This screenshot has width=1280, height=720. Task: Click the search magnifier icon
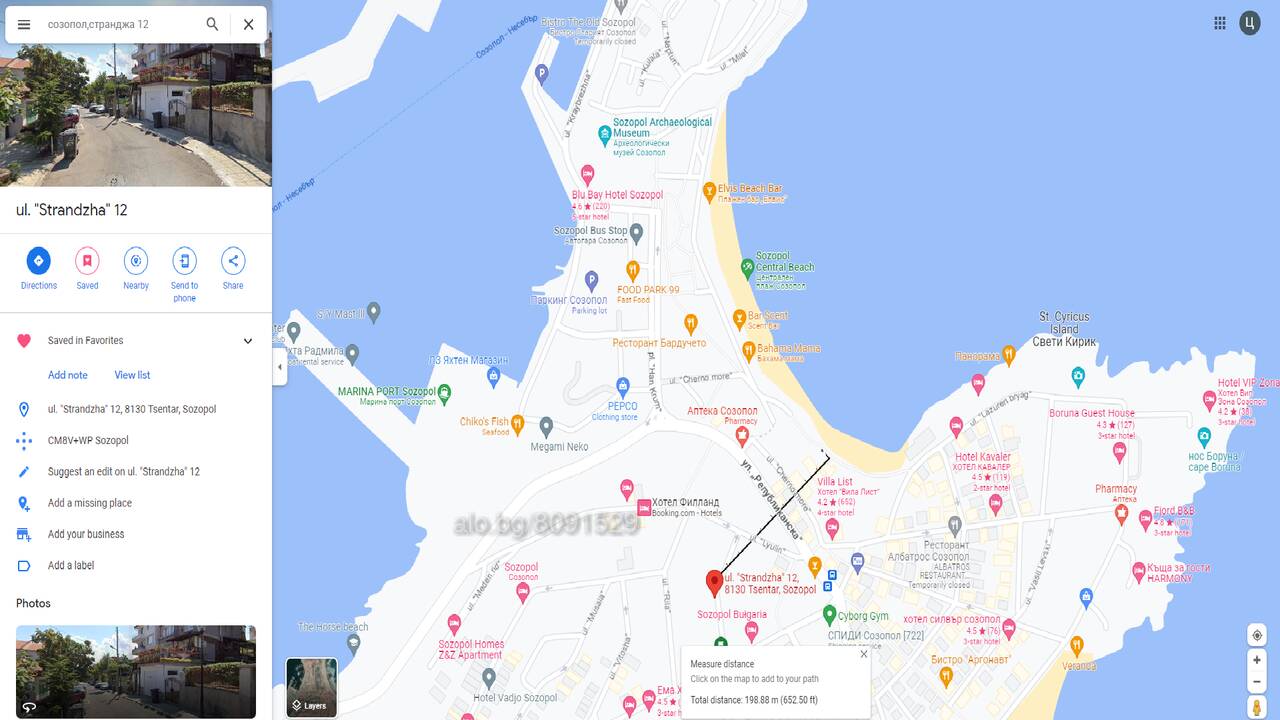[212, 24]
